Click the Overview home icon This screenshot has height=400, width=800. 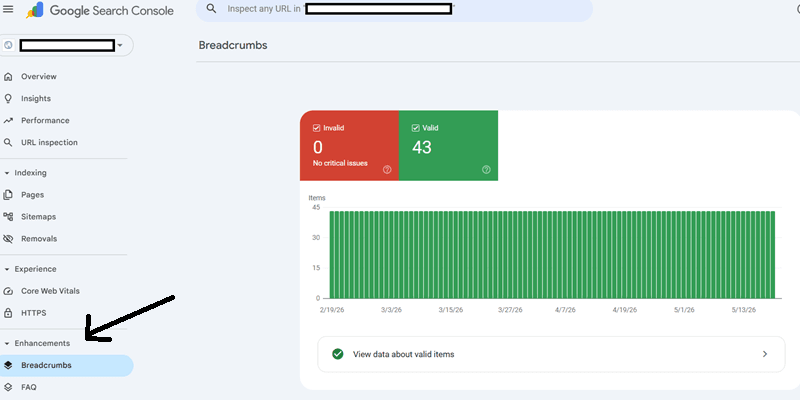[8, 77]
